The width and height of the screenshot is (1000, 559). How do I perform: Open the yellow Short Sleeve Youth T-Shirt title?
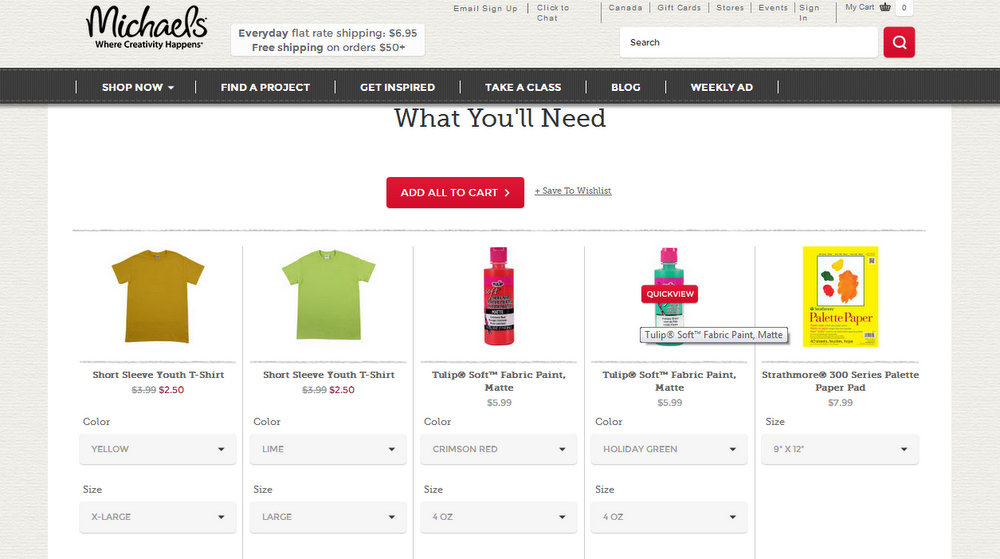[158, 375]
